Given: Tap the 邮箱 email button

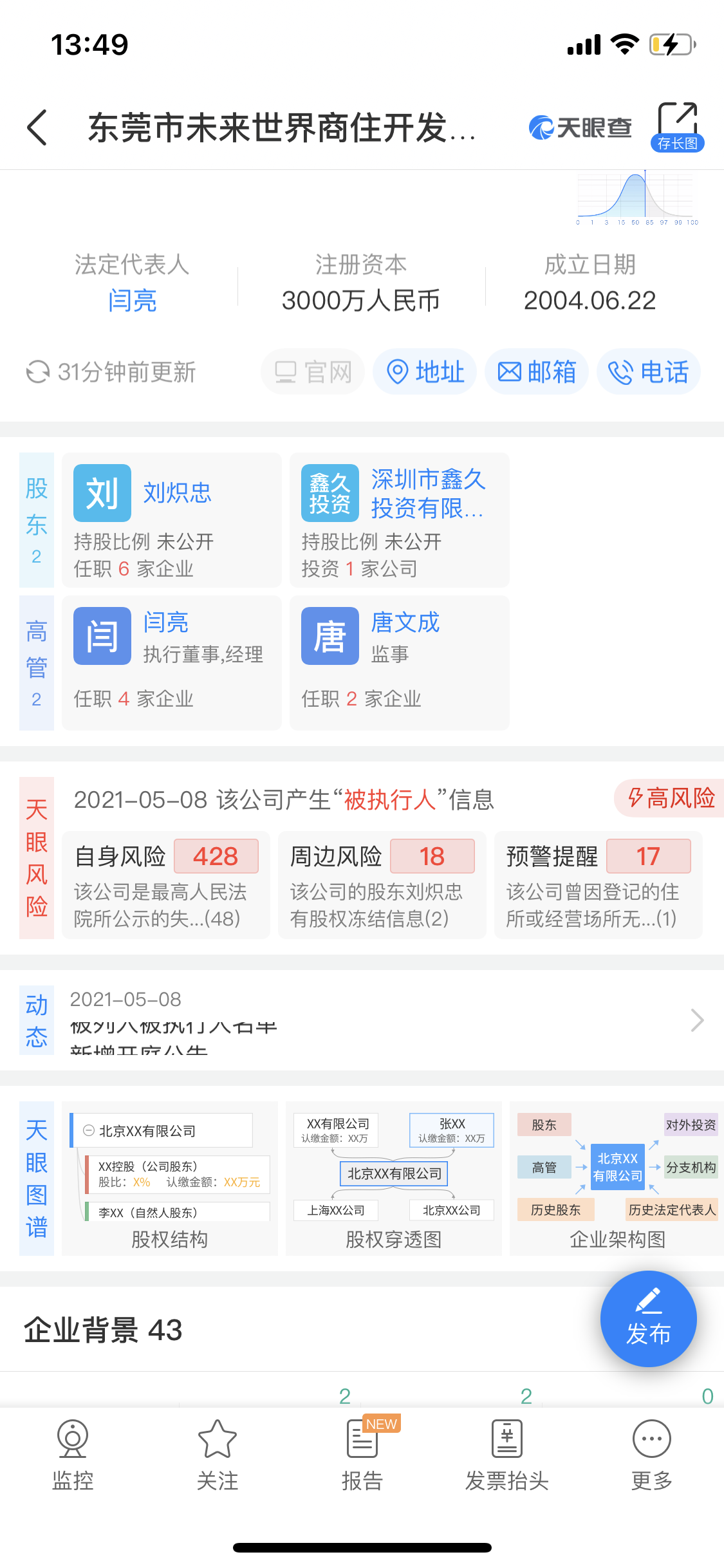Looking at the screenshot, I should pyautogui.click(x=537, y=372).
